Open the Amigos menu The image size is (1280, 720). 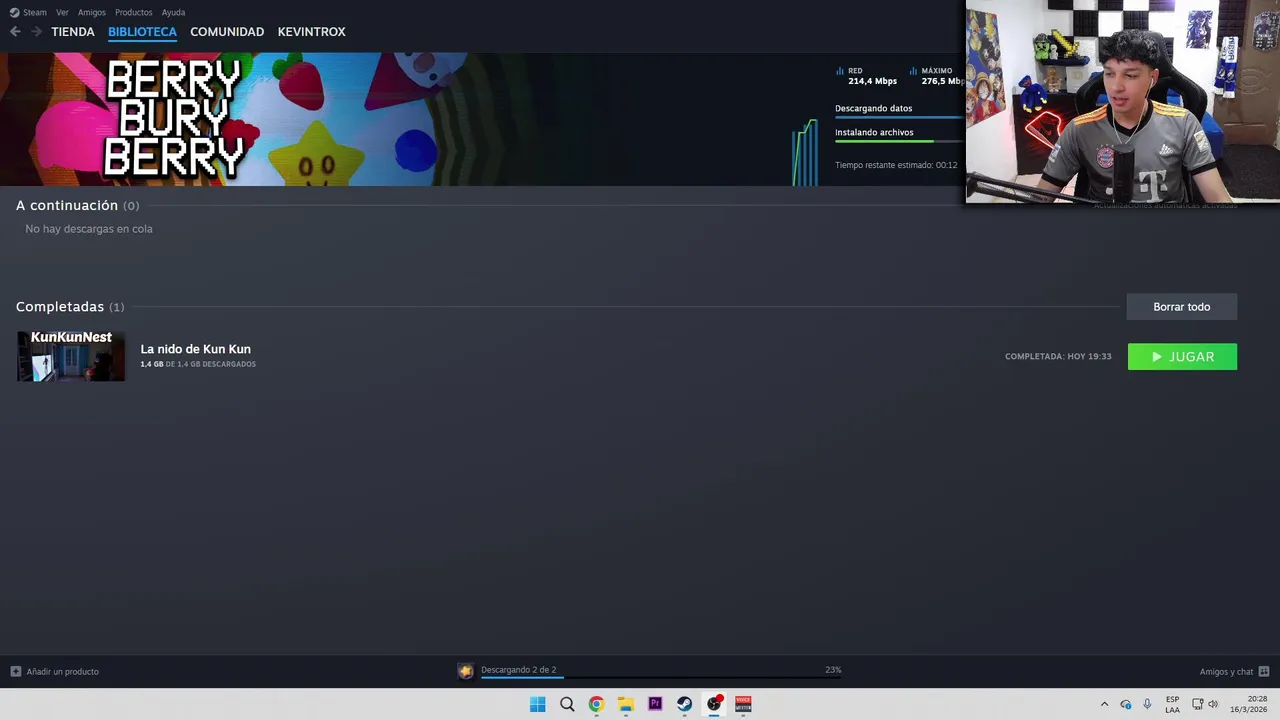coord(92,12)
